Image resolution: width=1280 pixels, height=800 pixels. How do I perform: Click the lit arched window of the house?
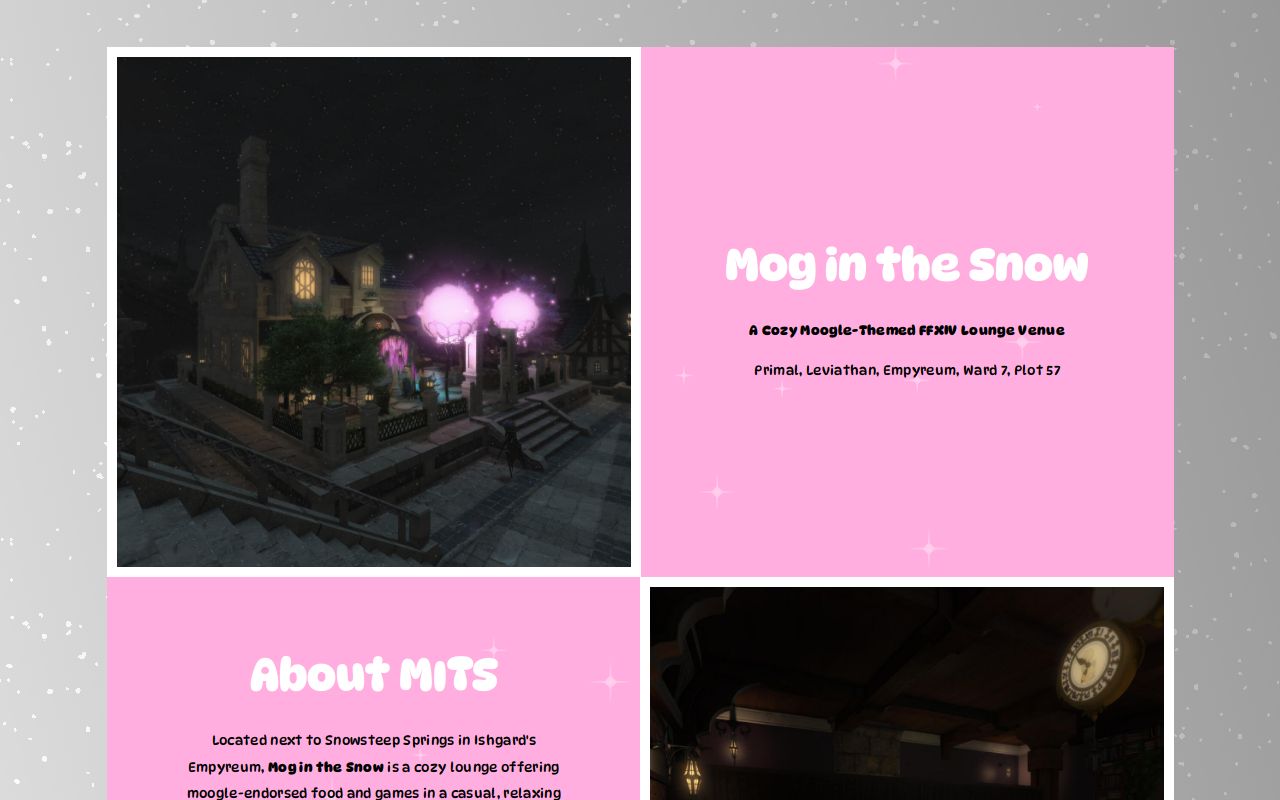304,279
